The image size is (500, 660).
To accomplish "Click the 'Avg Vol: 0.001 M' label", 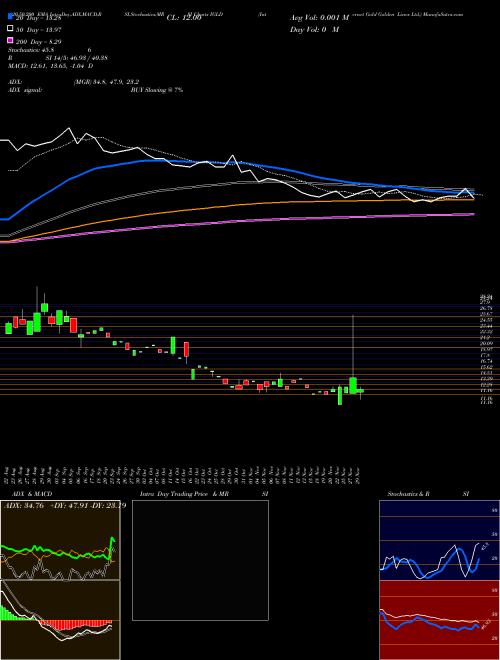I will click(319, 18).
